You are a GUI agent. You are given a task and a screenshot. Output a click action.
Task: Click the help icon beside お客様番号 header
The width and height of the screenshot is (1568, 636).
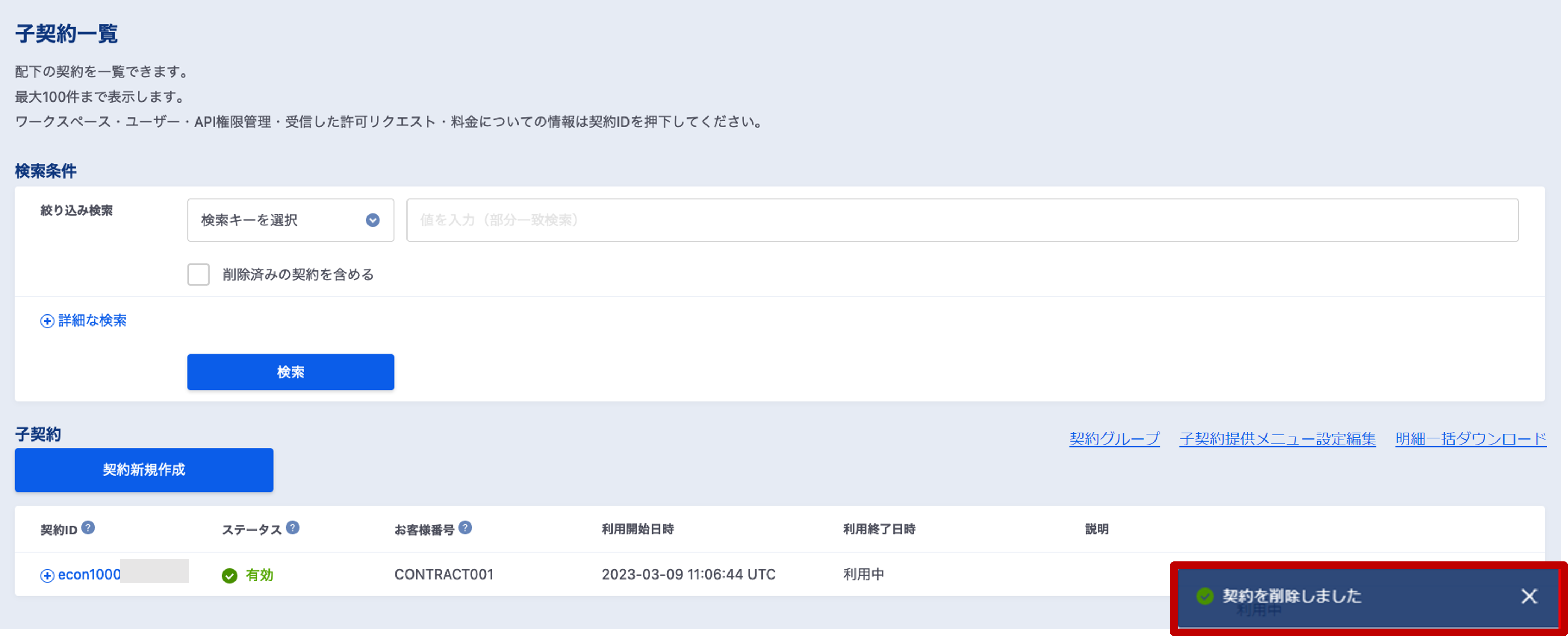point(466,529)
